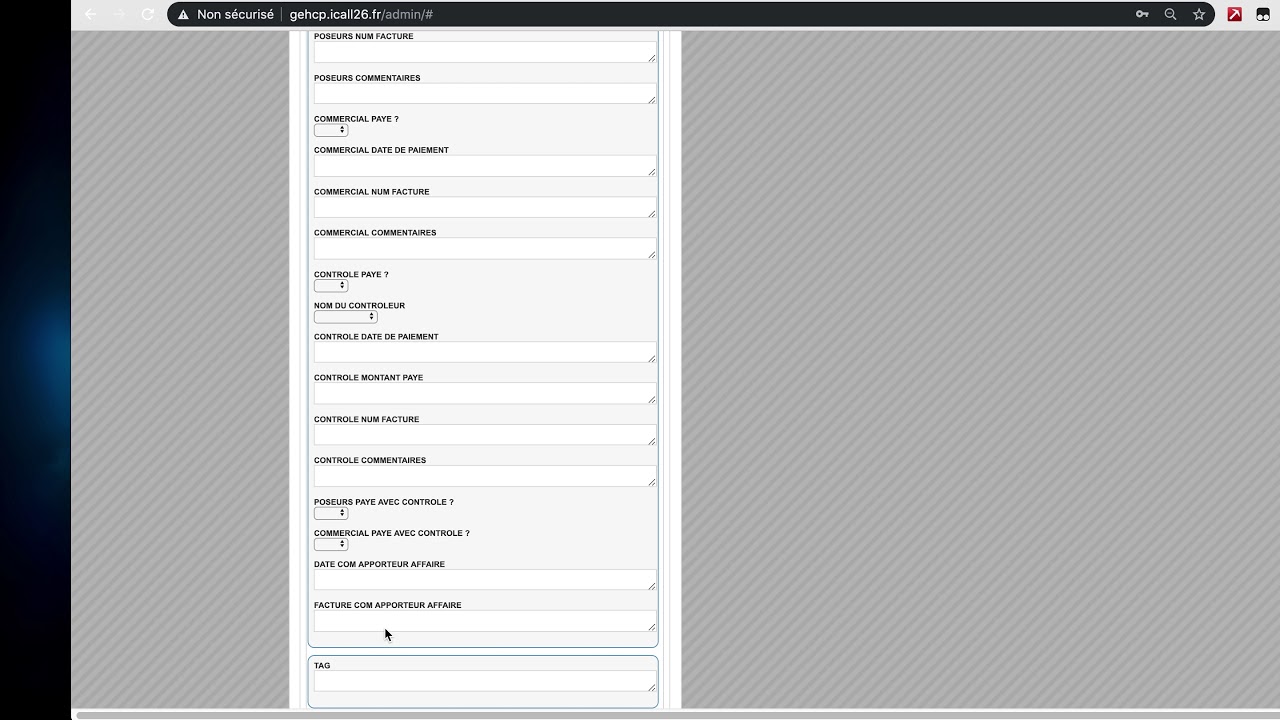Screen dimensions: 1280x720
Task: Click the red extension icon
Action: (1235, 14)
